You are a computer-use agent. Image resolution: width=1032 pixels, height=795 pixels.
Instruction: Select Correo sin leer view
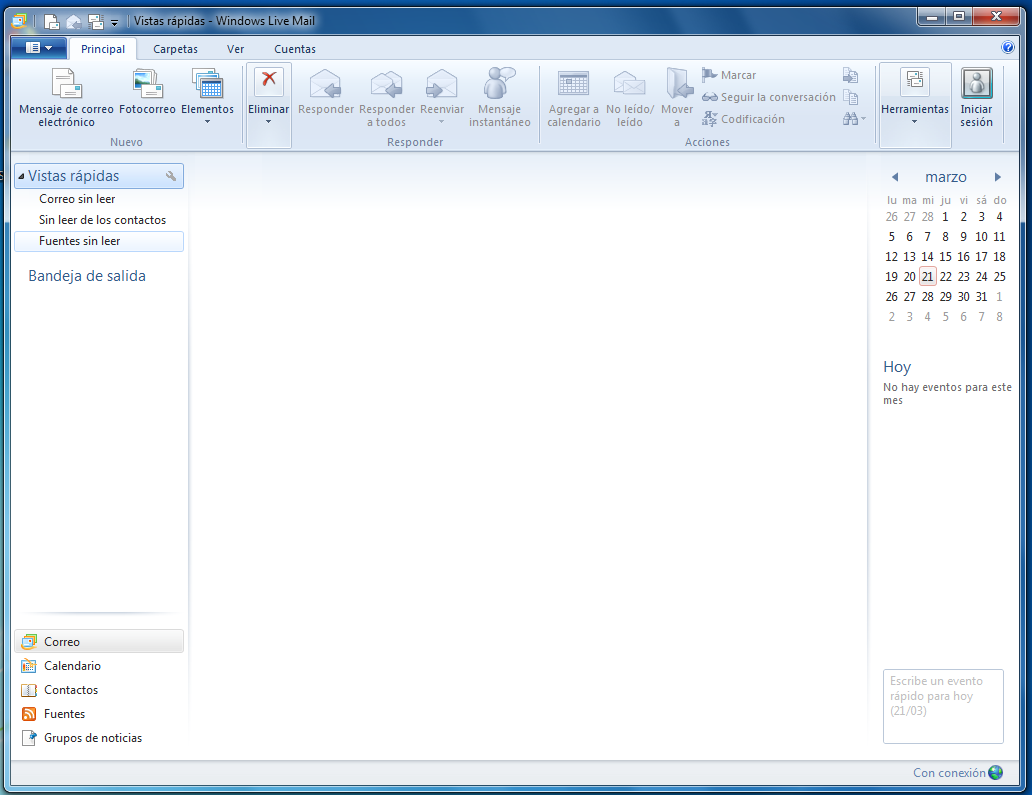pyautogui.click(x=77, y=199)
